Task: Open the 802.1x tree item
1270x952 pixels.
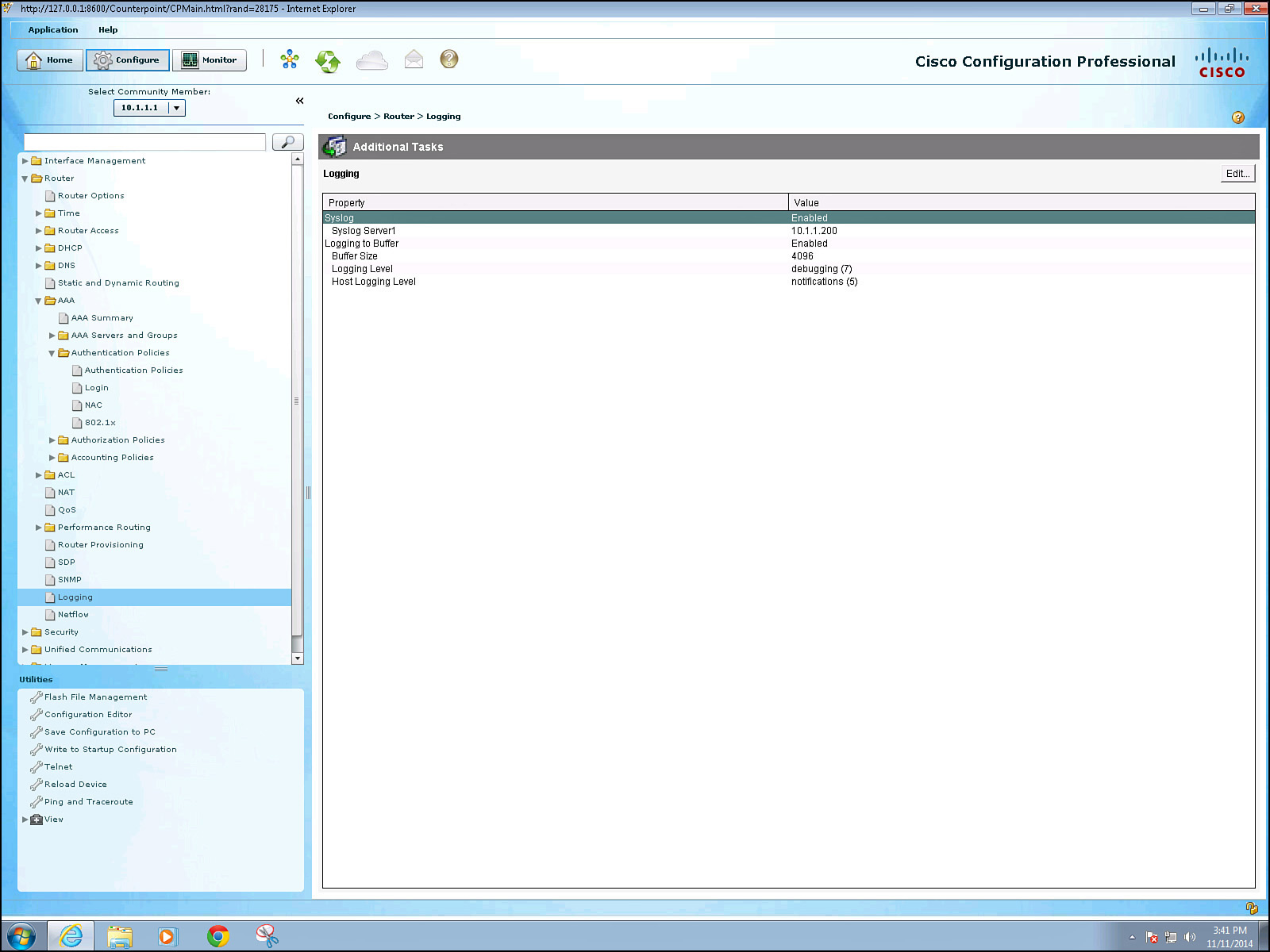Action: (100, 423)
